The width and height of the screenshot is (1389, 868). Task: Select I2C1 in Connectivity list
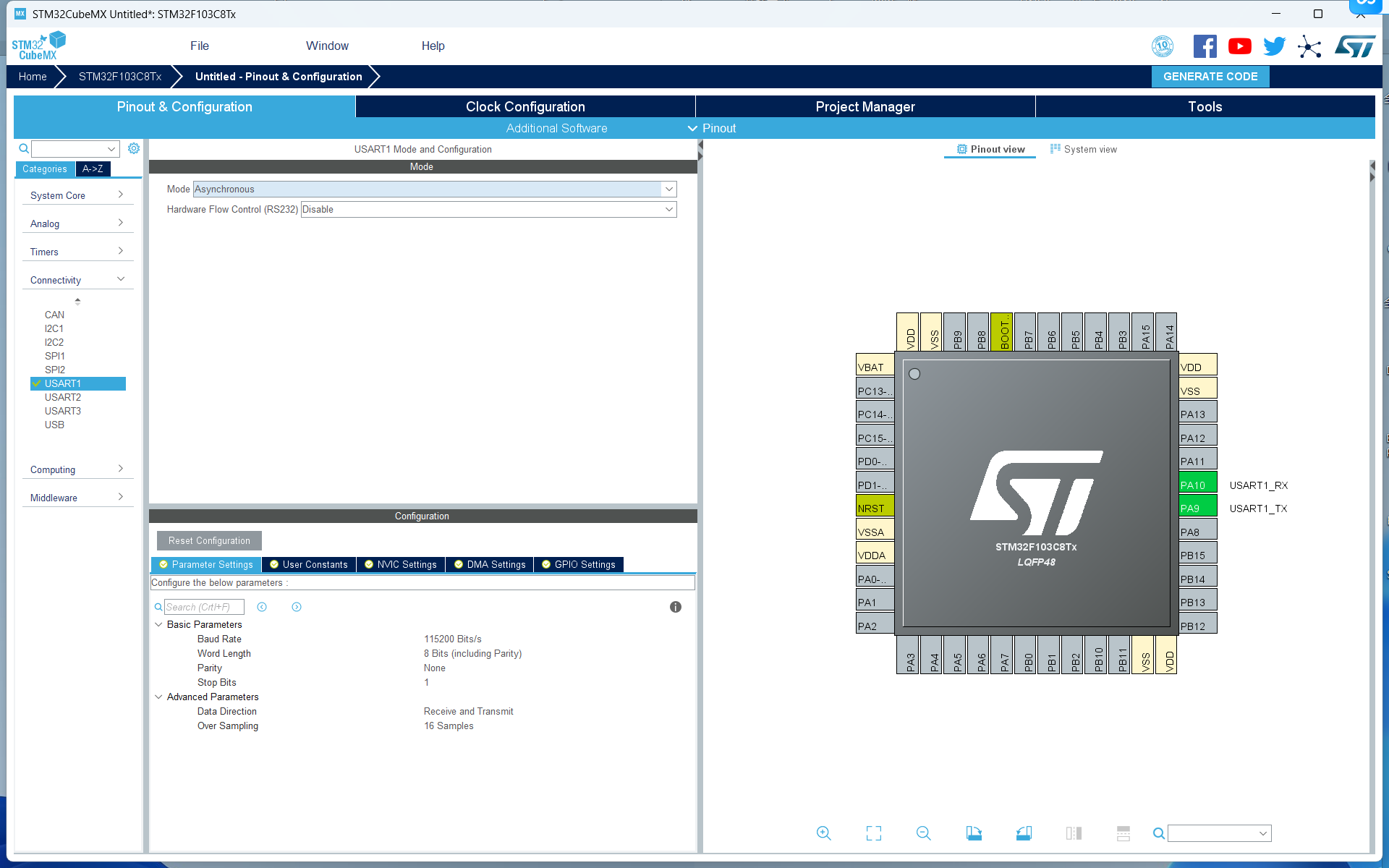[54, 328]
